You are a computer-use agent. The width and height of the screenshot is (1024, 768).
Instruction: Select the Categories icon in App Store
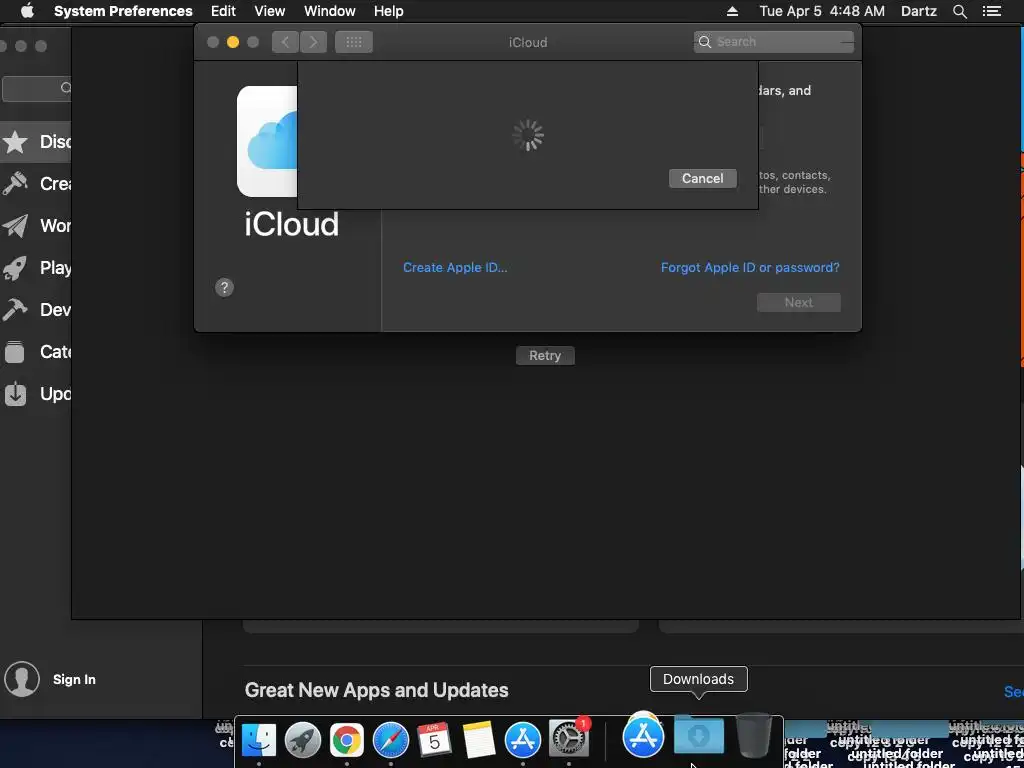point(15,352)
